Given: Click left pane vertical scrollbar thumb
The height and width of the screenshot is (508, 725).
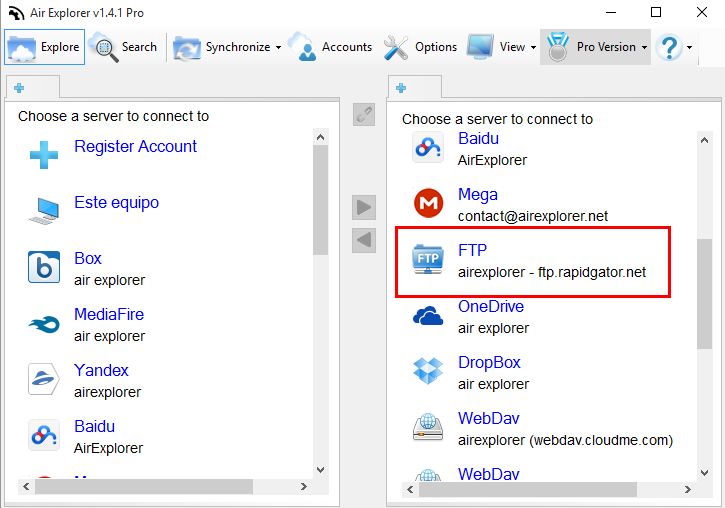Looking at the screenshot, I should [x=320, y=200].
